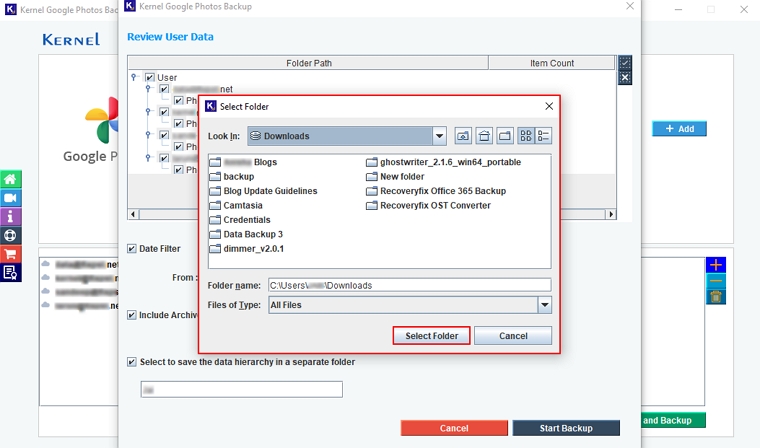Open the New folder item
760x448 pixels.
tap(396, 176)
